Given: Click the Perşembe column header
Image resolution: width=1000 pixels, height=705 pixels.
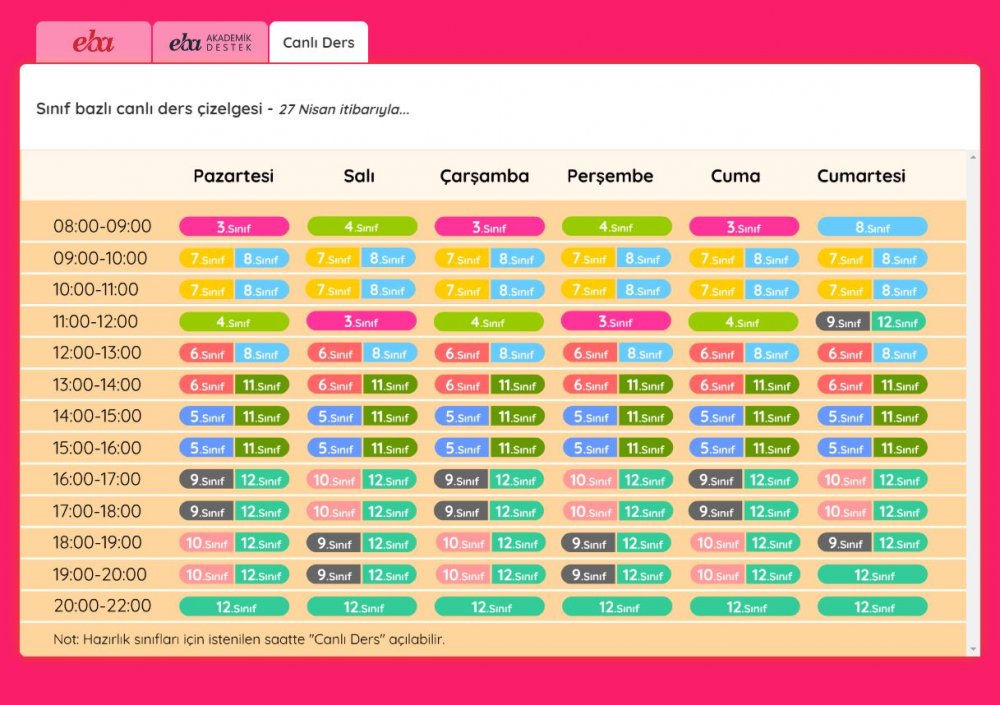Looking at the screenshot, I should 610,176.
